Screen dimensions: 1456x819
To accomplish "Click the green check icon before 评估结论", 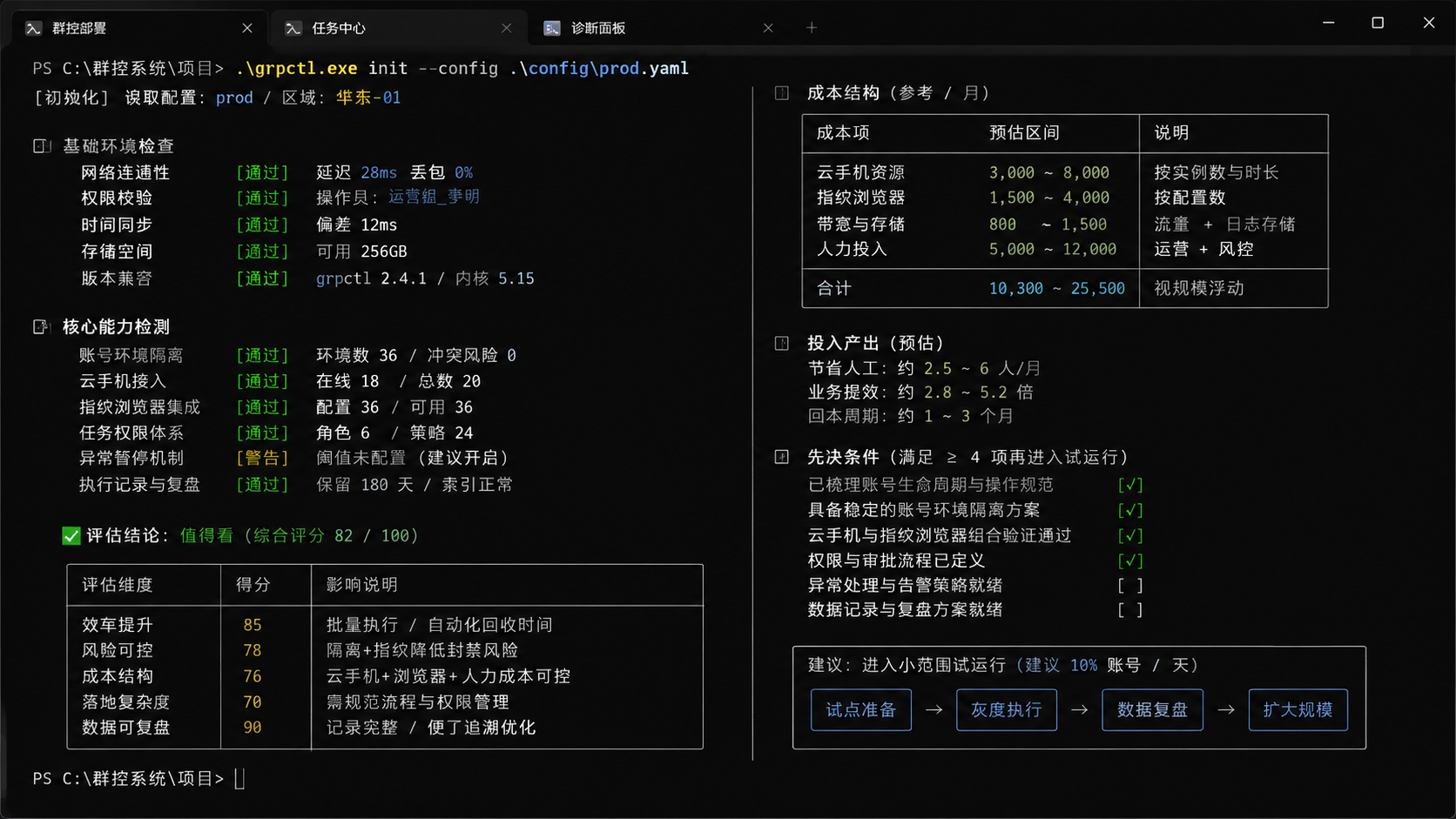I will (x=71, y=535).
